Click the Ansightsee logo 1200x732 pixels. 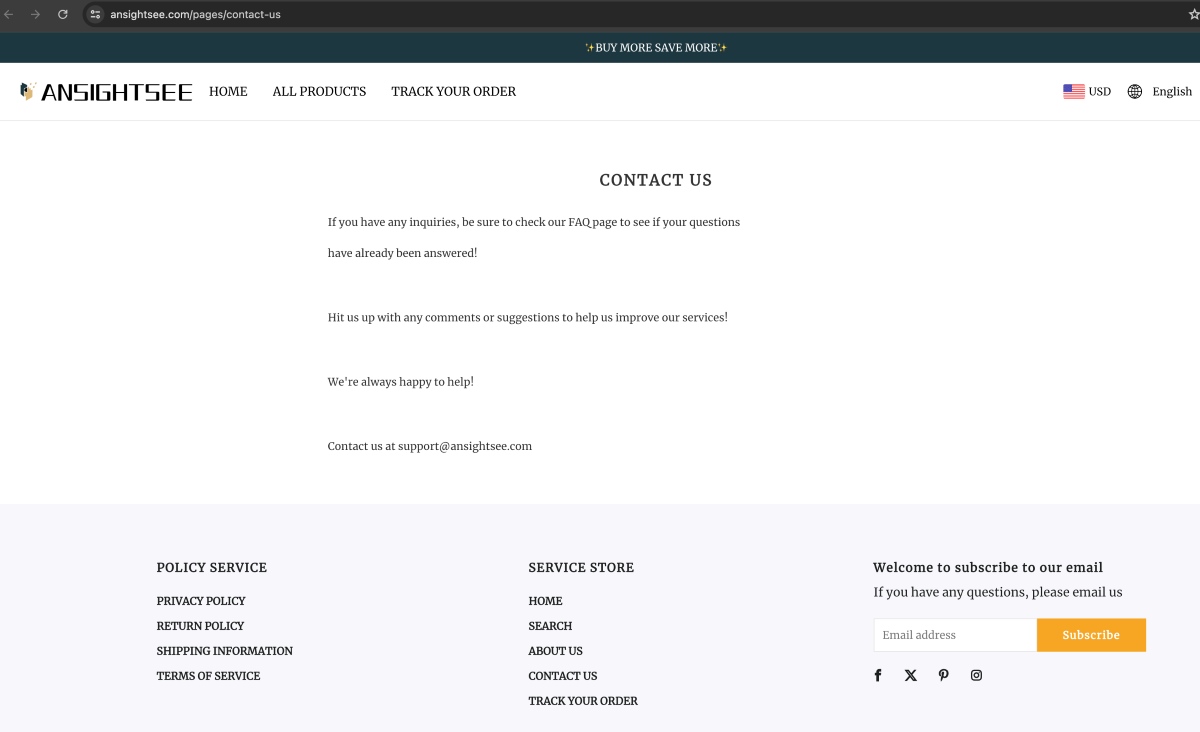tap(105, 91)
